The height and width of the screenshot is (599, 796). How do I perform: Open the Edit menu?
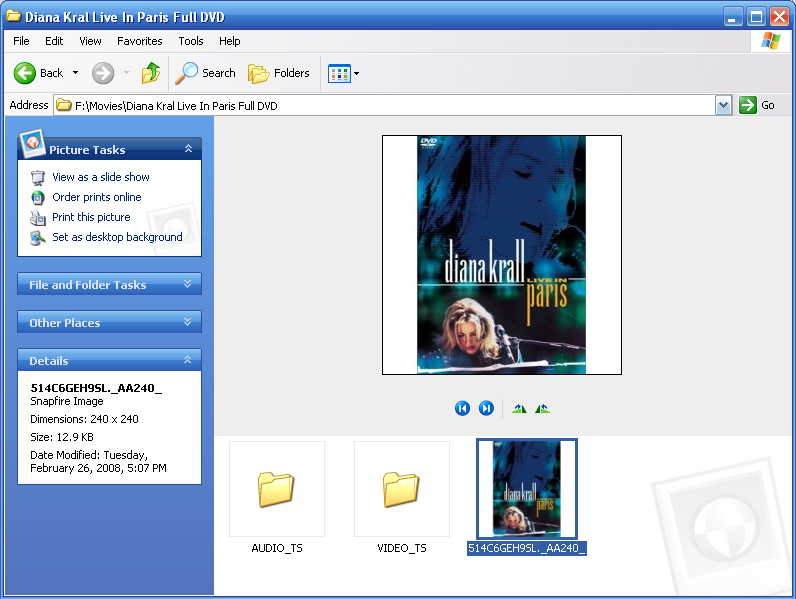click(54, 41)
